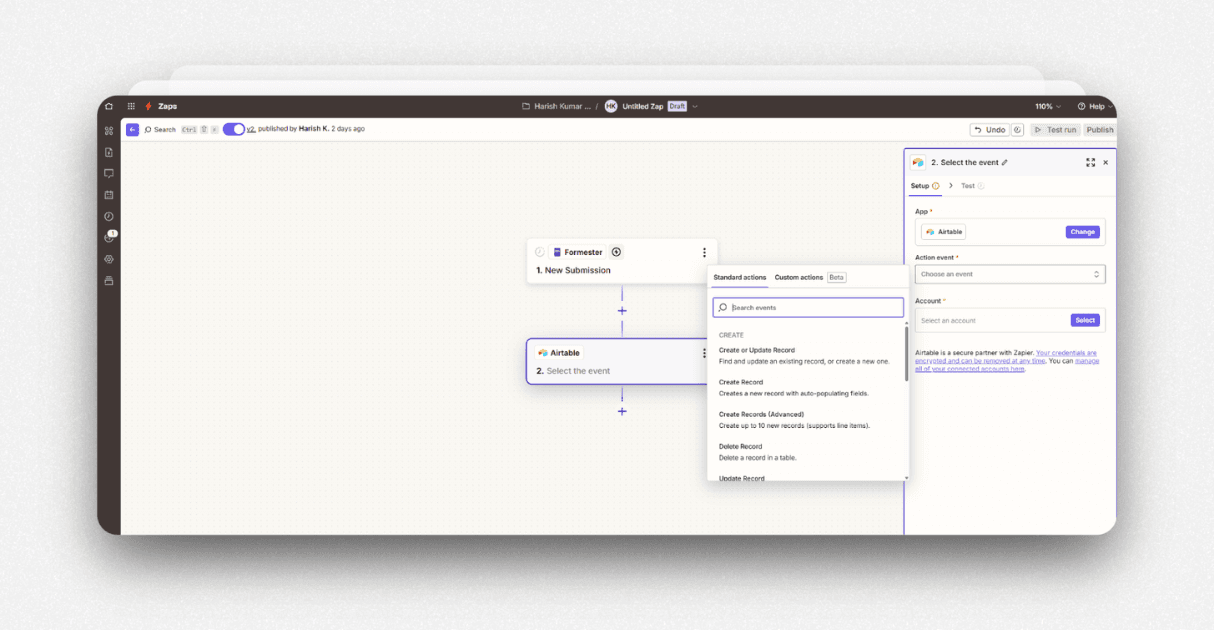This screenshot has width=1214, height=630.
Task: Open the Choose an event dropdown
Action: click(x=1010, y=274)
